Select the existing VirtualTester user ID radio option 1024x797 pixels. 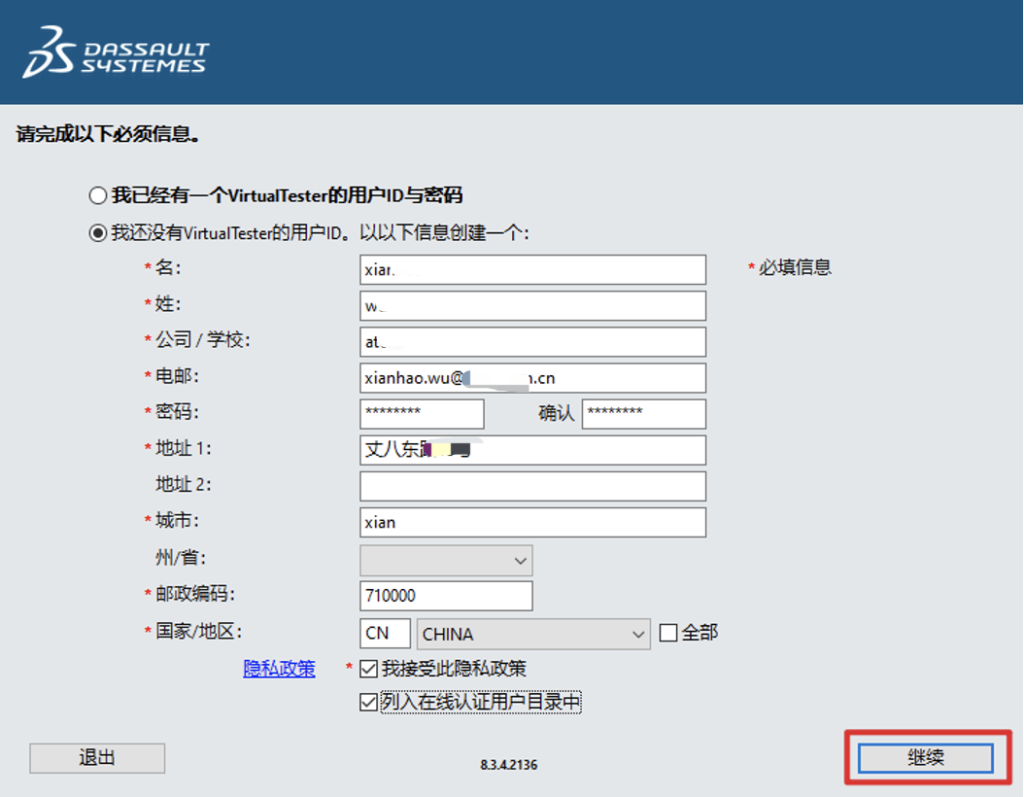tap(97, 195)
